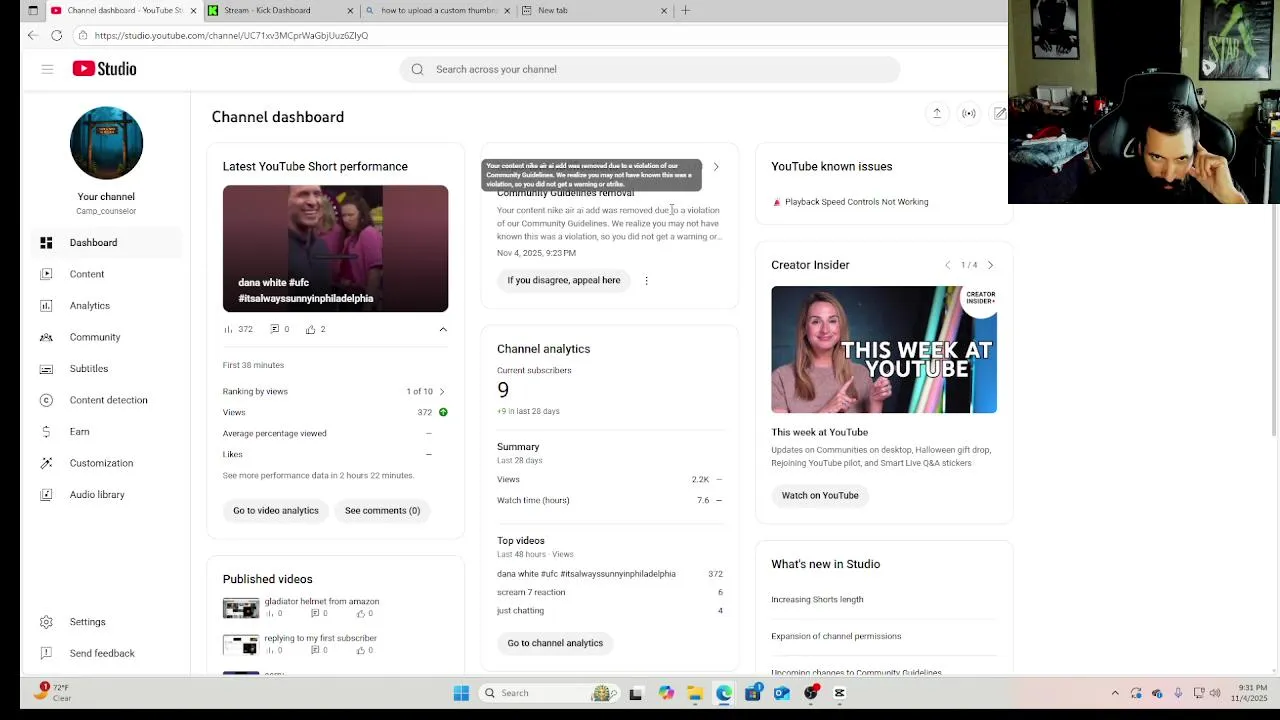Click If you disagree, appeal here
The width and height of the screenshot is (1280, 720).
coord(564,280)
